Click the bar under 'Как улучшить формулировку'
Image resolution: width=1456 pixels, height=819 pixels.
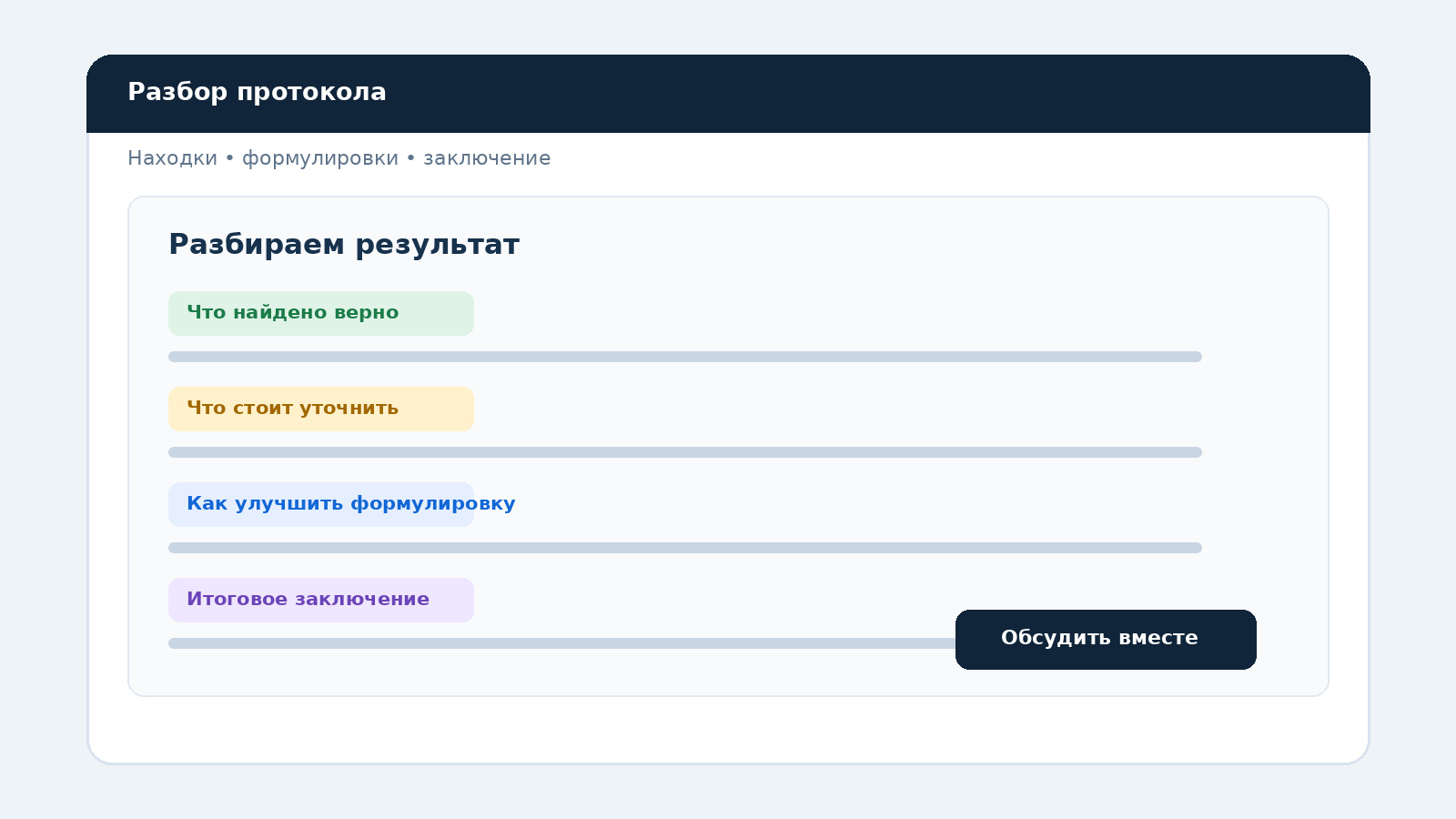click(685, 548)
